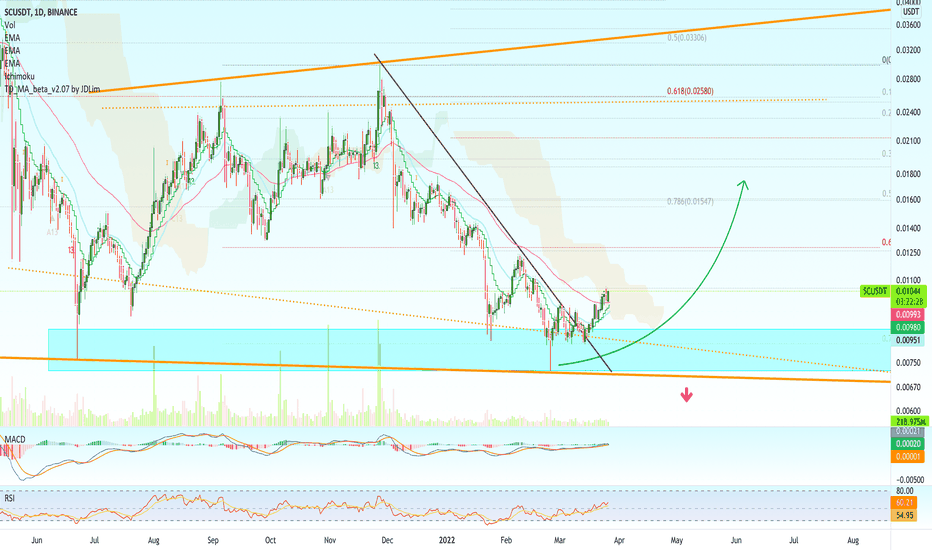Image resolution: width=932 pixels, height=550 pixels.
Task: Click the 0.01400 price axis label
Action: coord(908,228)
